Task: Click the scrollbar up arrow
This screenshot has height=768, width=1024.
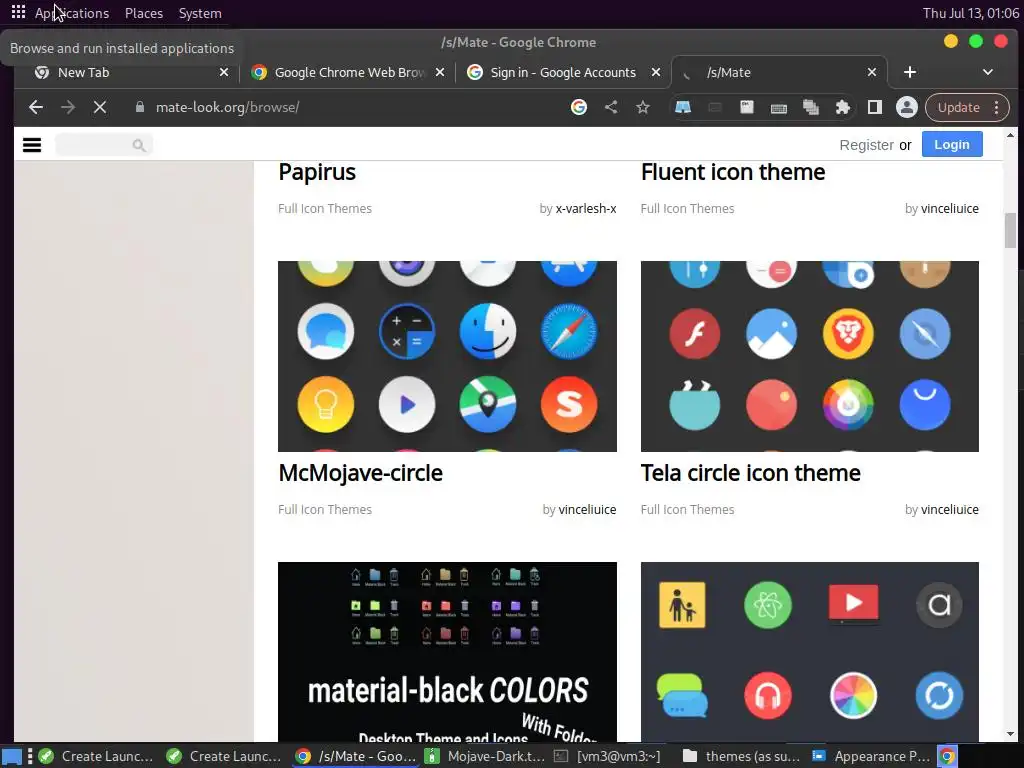Action: [x=1010, y=135]
